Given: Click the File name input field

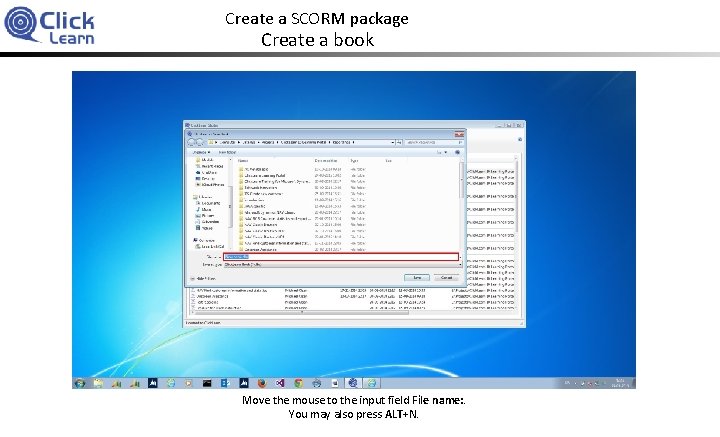Looking at the screenshot, I should 341,257.
